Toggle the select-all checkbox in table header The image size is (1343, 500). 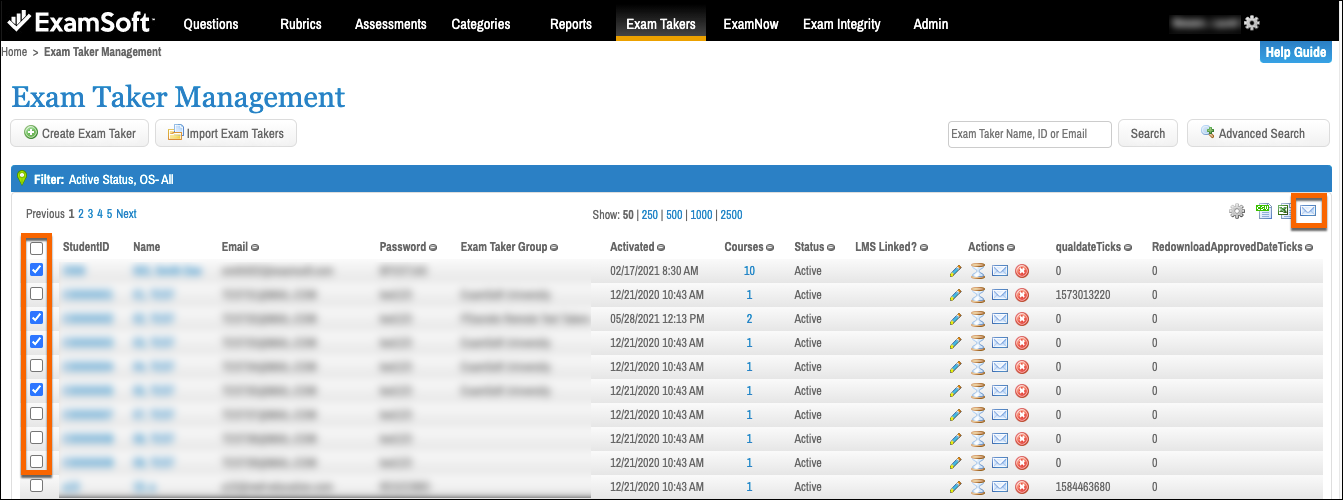click(37, 247)
